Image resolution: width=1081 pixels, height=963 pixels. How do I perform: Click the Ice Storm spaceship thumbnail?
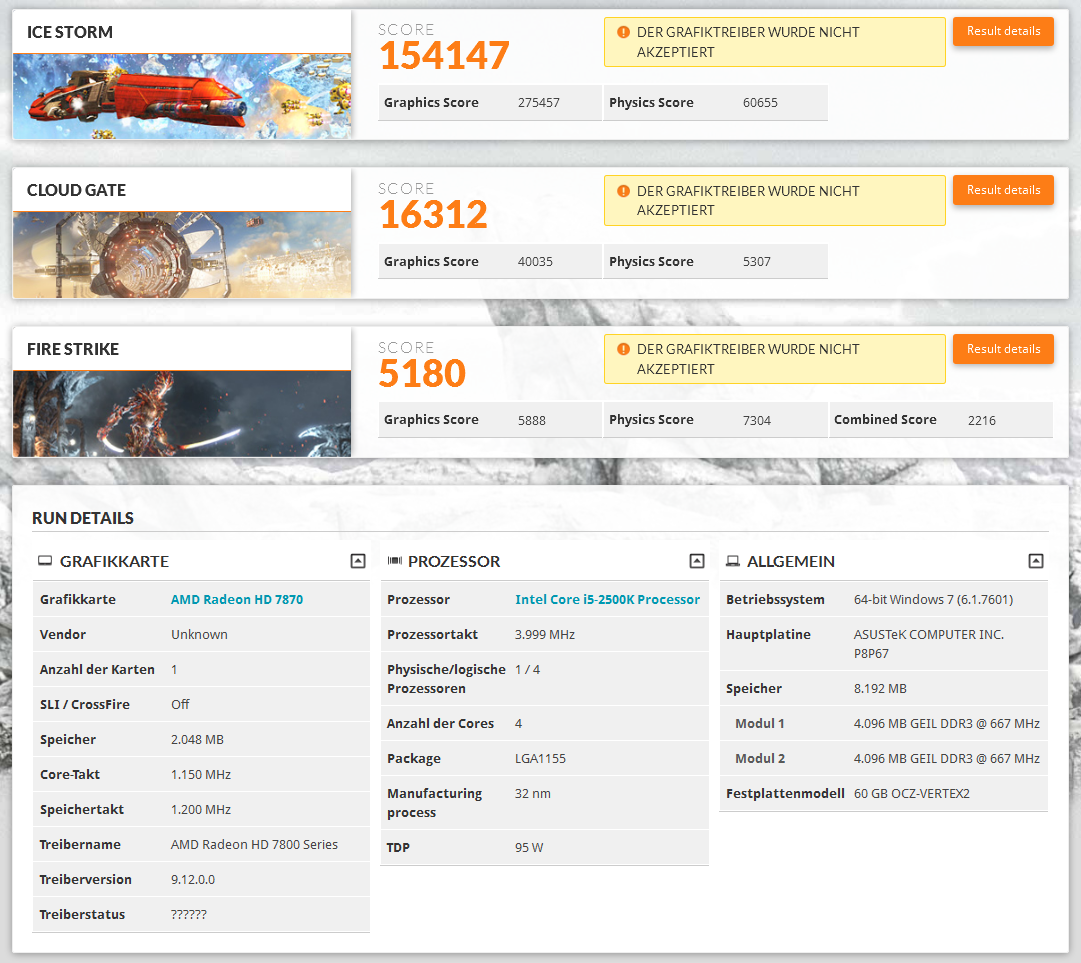[x=182, y=97]
